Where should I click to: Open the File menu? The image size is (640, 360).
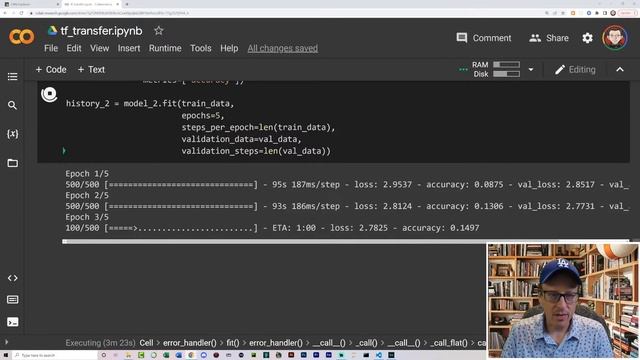click(51, 48)
